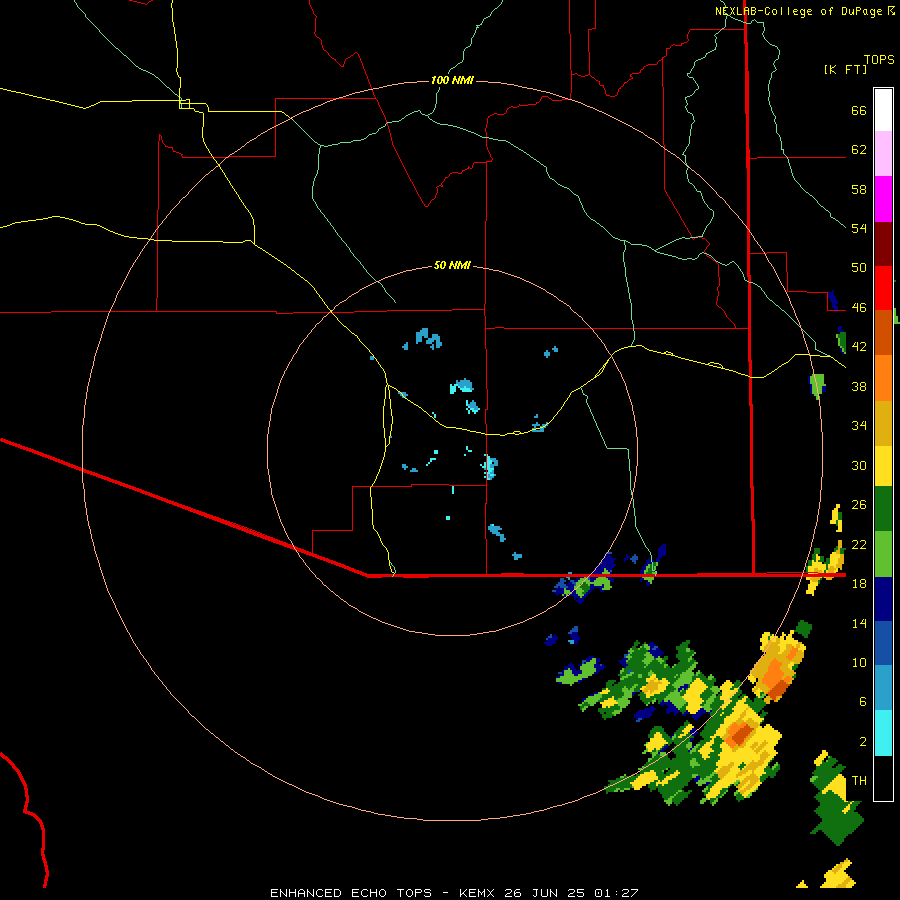Click the "18" legend value
900x900 pixels.
coord(859,584)
